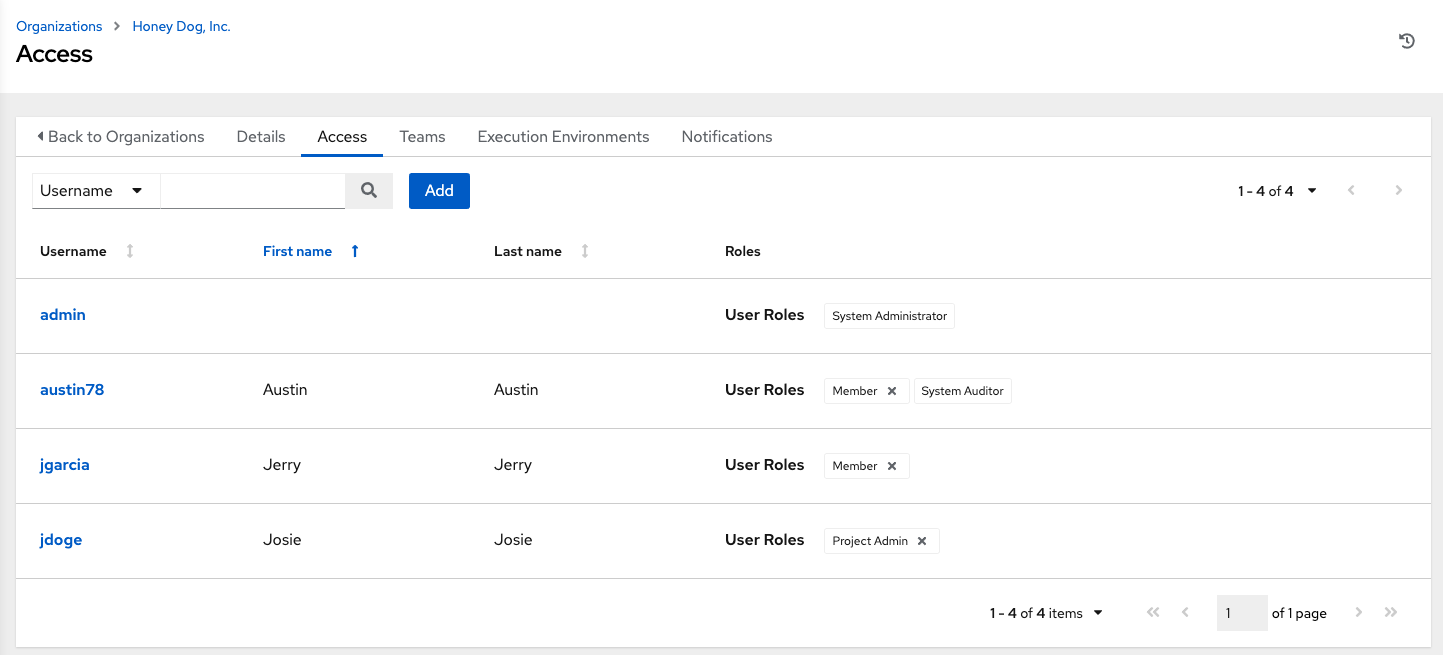Sort the Last name column
Viewport: 1443px width, 655px height.
coord(585,251)
